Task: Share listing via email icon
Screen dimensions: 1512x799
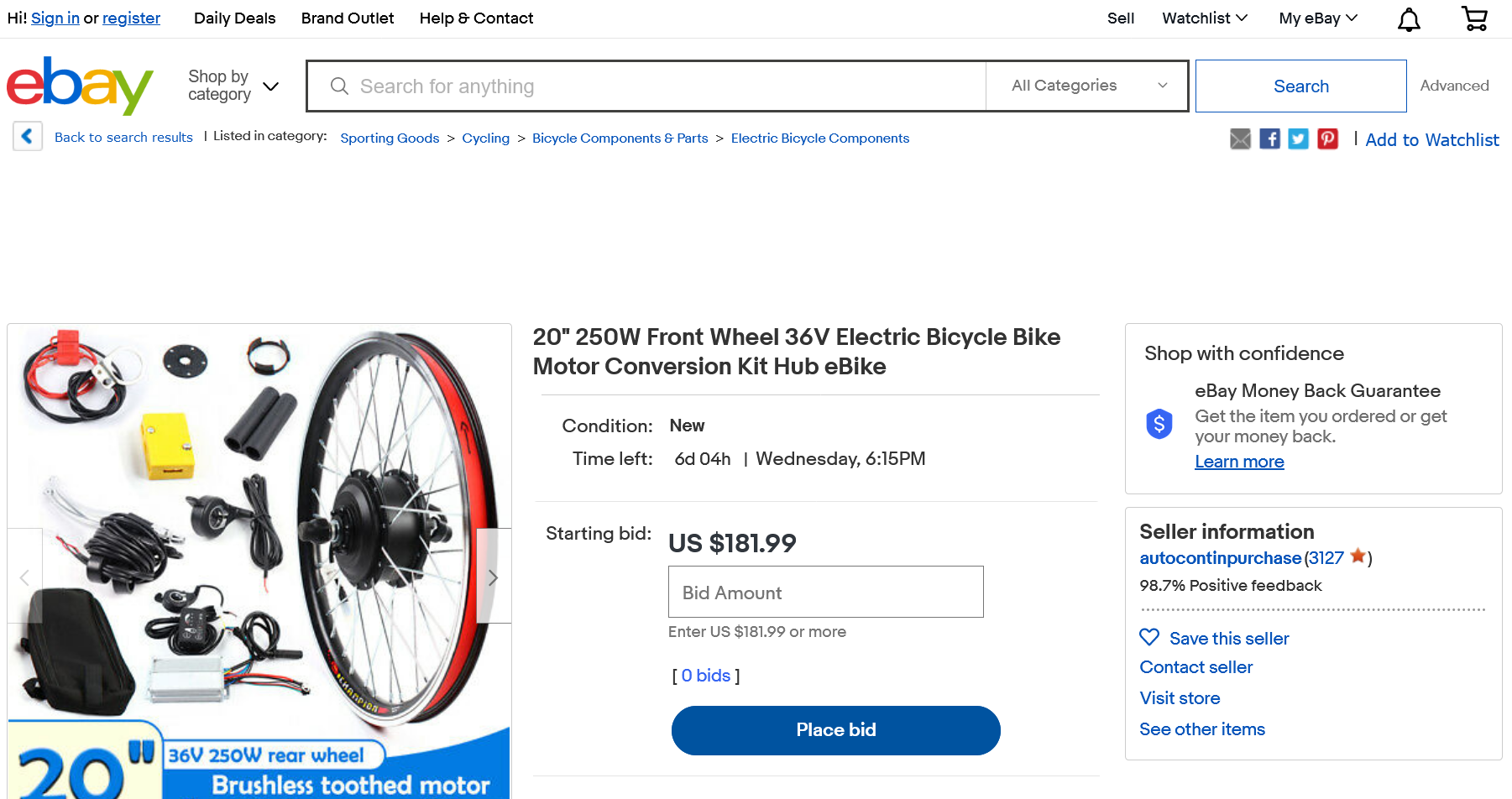Action: point(1240,139)
